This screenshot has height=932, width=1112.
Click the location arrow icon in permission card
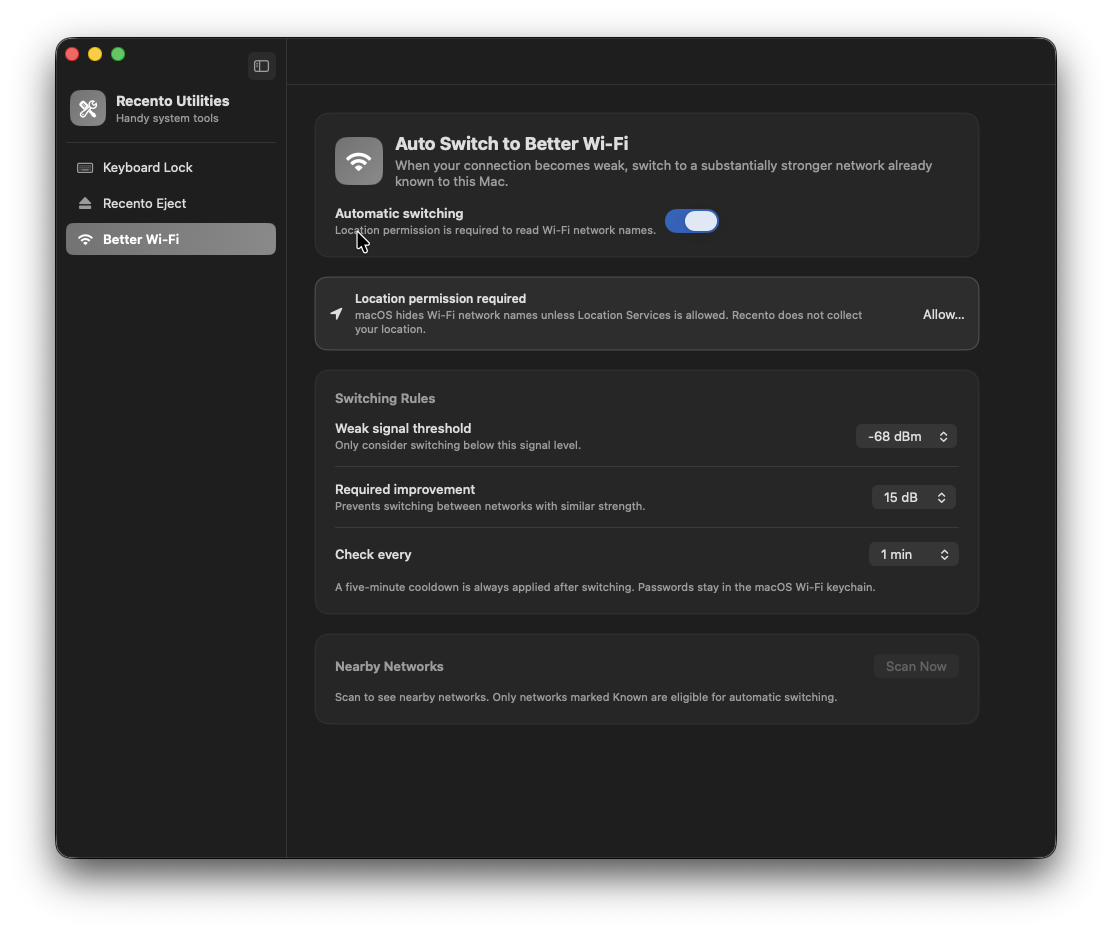point(337,314)
